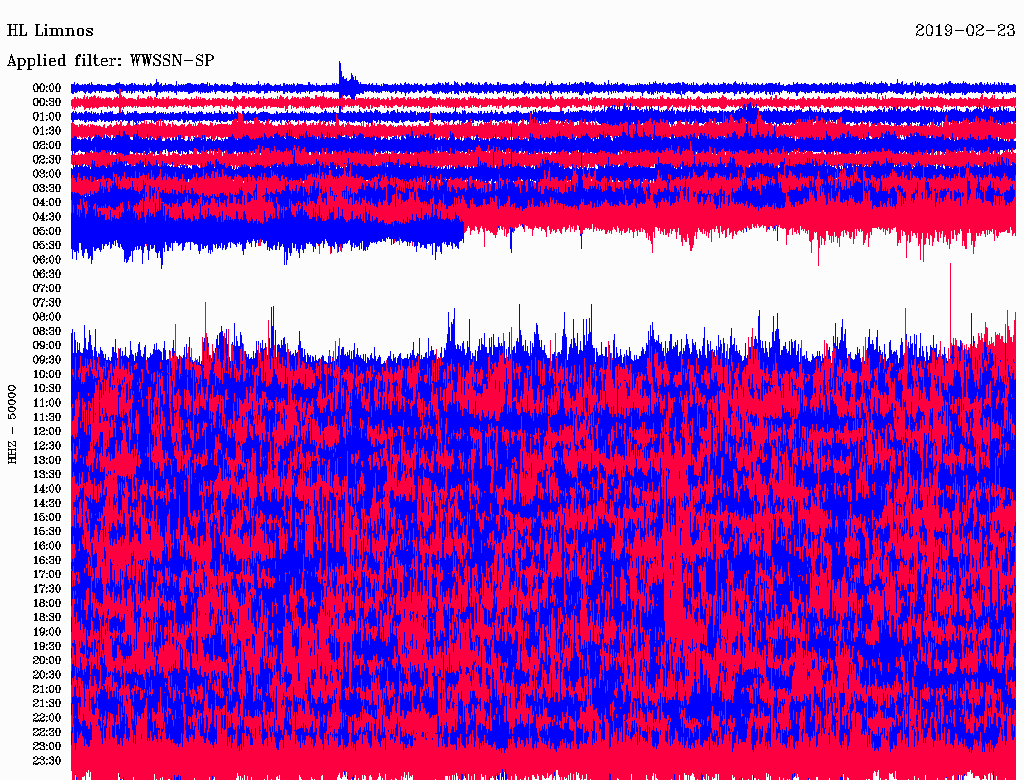Screen dimensions: 1024x780
Task: Select the 00:00 time label
Action: click(x=47, y=88)
